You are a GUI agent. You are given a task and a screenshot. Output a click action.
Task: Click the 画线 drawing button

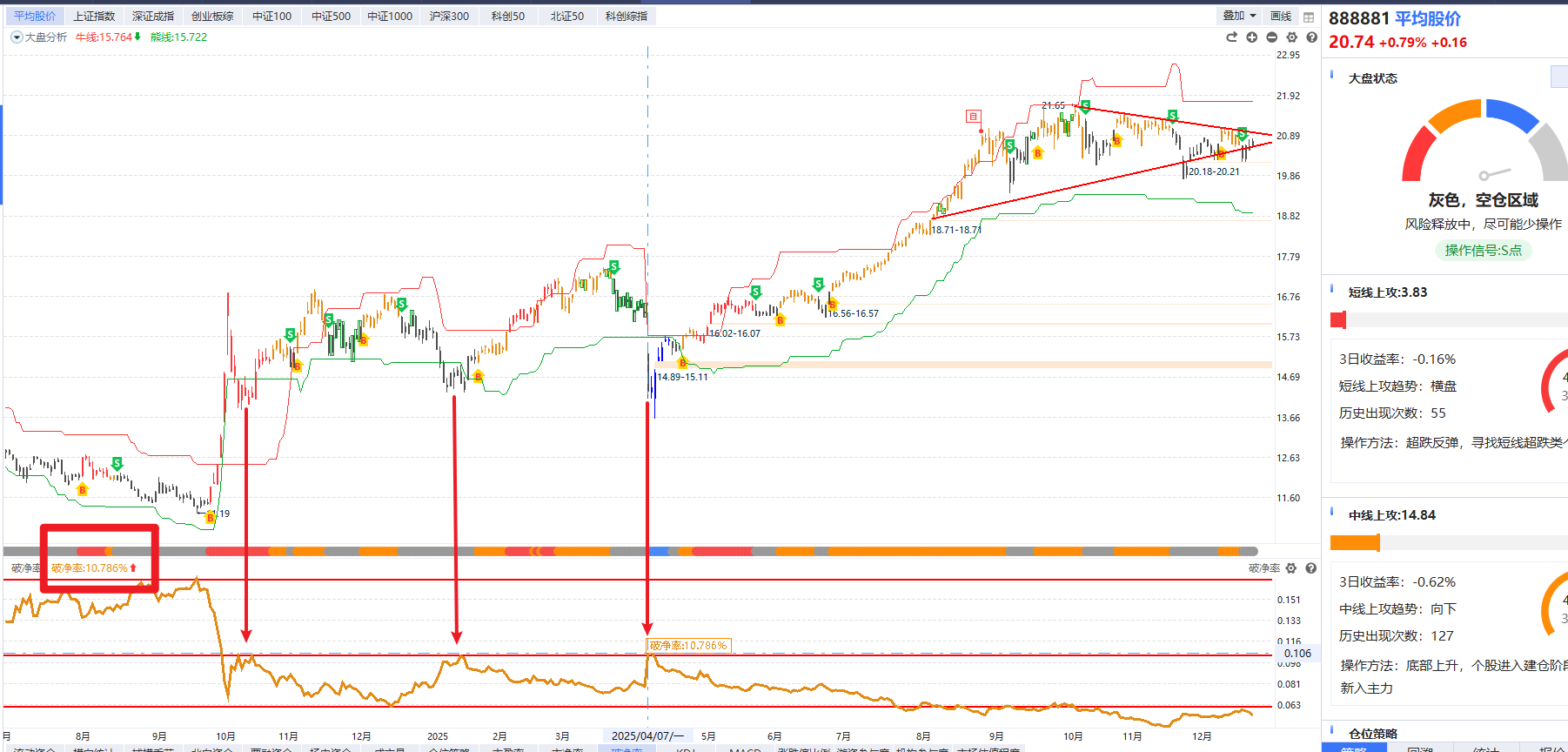coord(1281,17)
